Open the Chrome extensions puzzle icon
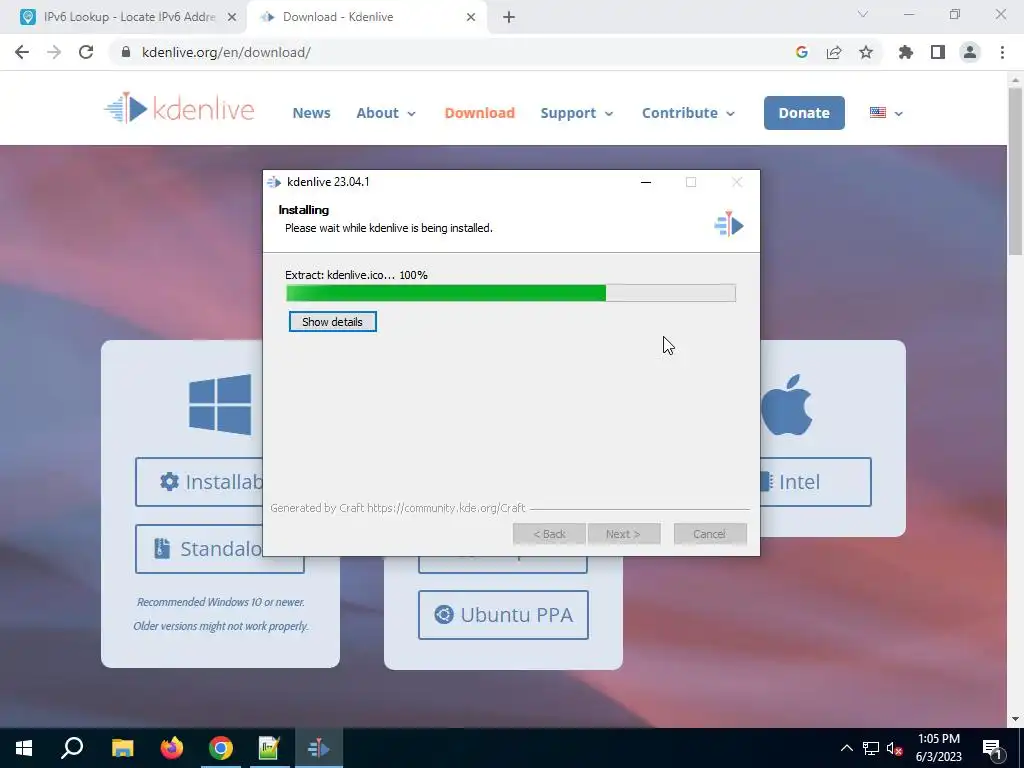Viewport: 1024px width, 768px height. tap(906, 52)
